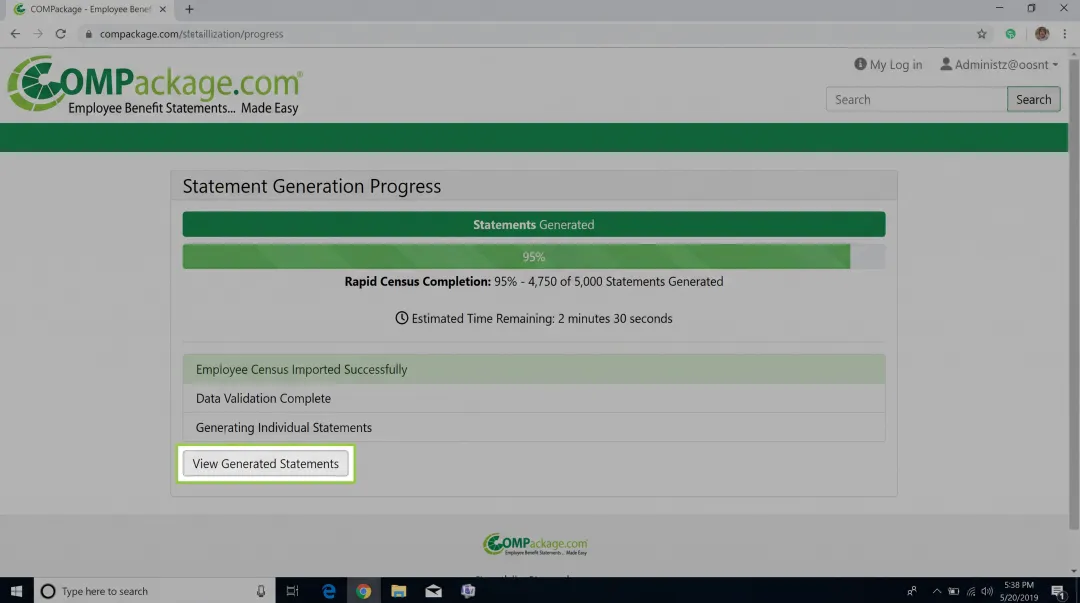Click the browser forward arrow
Screen dimensions: 1080x603
(38, 34)
